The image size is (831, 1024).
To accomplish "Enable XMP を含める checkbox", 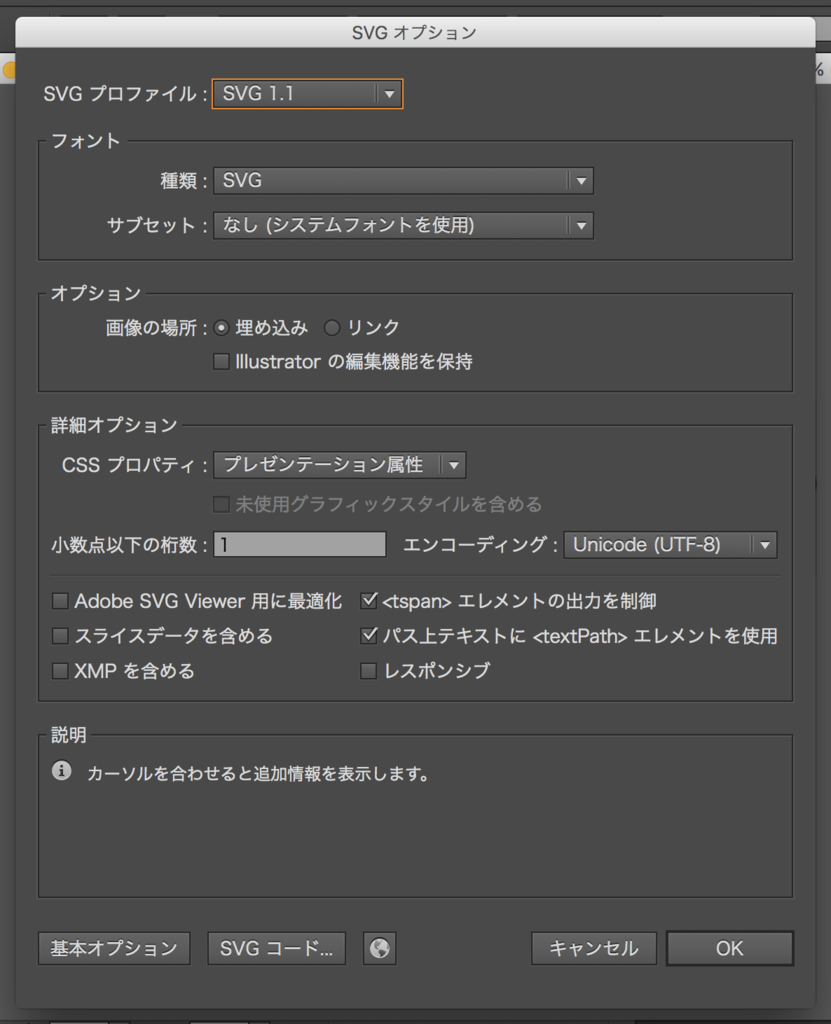I will pos(60,671).
